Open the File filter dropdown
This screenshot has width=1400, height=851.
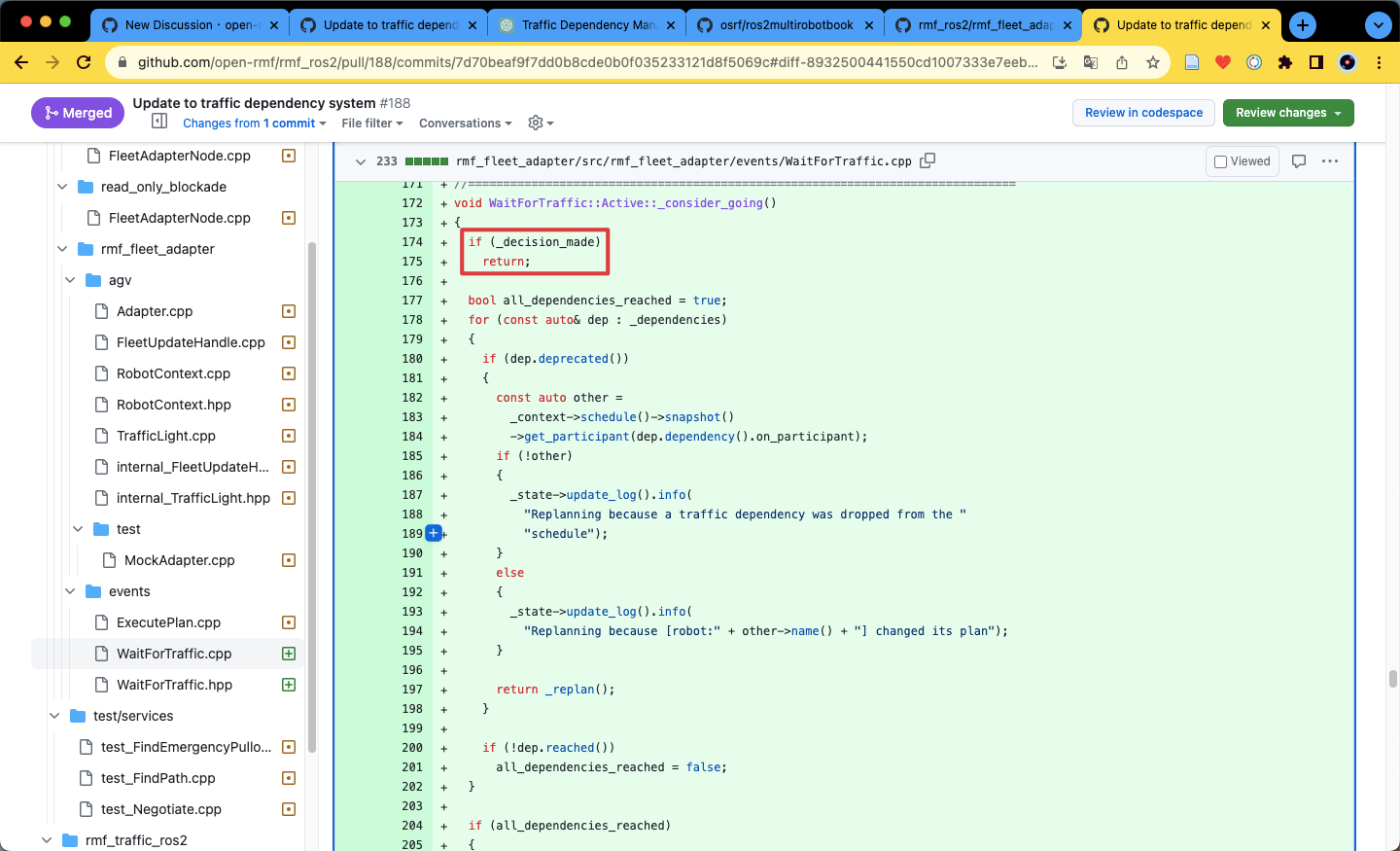coord(371,124)
